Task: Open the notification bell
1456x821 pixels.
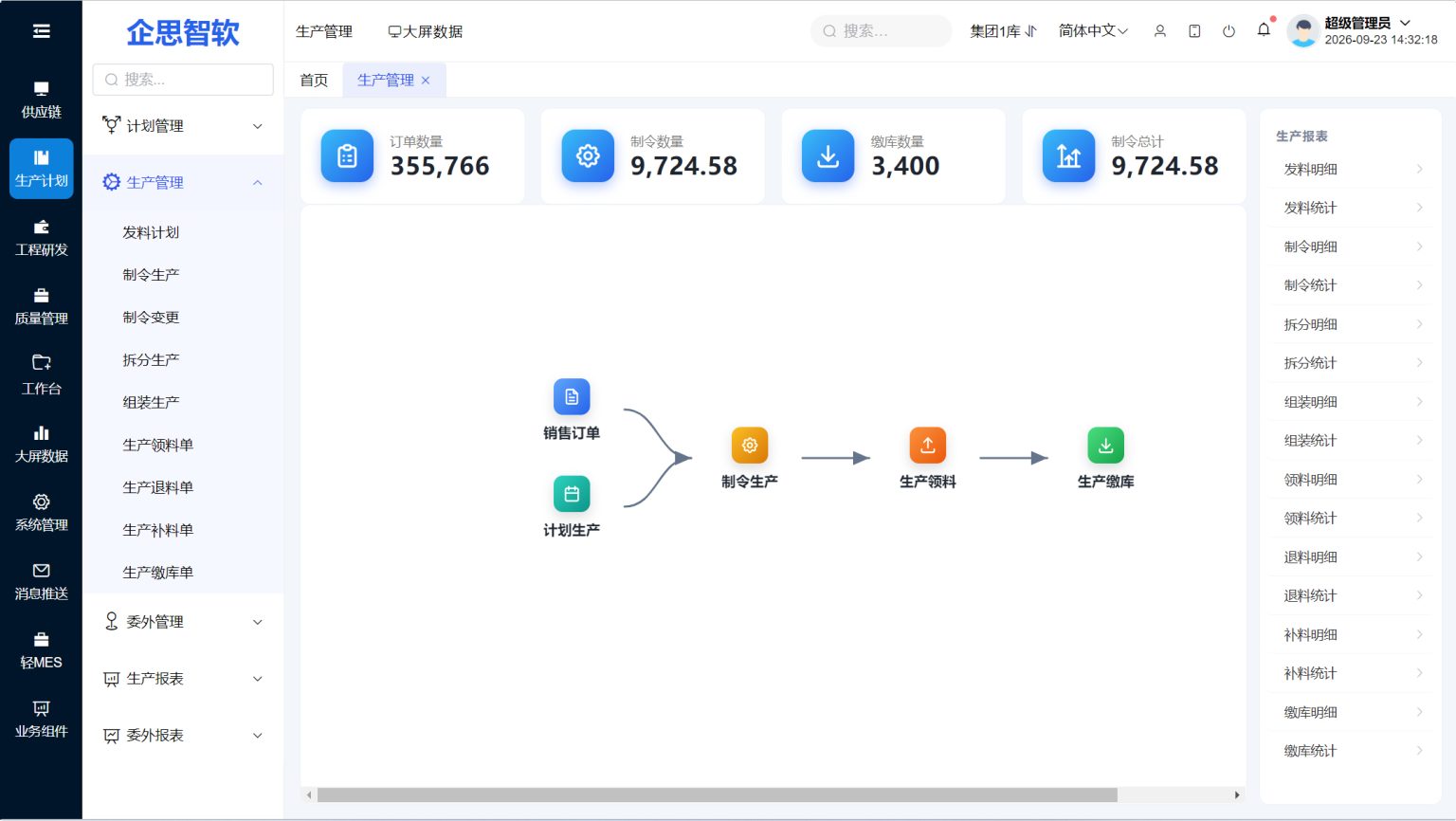Action: coord(1264,30)
